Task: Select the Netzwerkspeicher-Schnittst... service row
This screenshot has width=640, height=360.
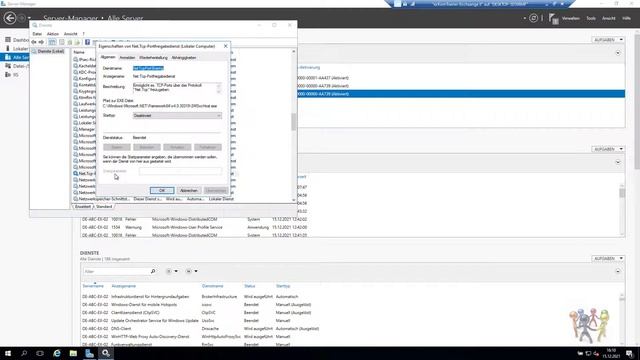Action: pos(153,199)
